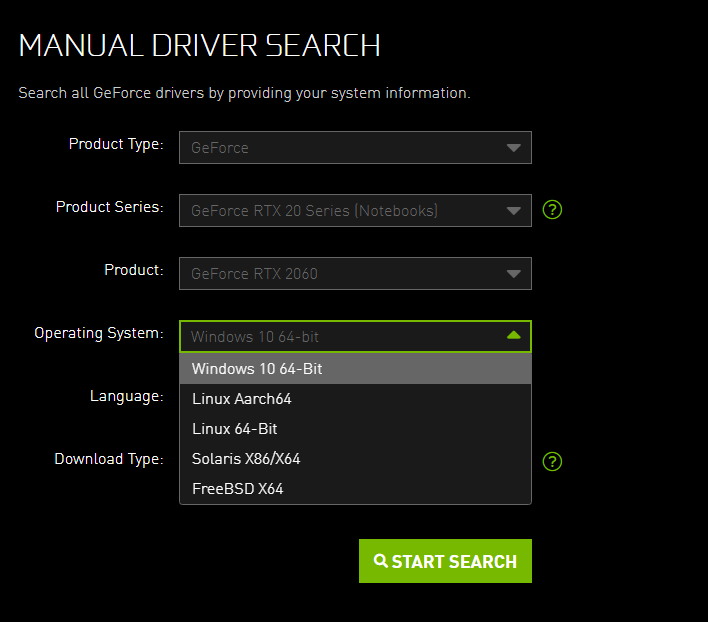Open help icon beside Download Type
This screenshot has width=708, height=622.
coord(552,461)
